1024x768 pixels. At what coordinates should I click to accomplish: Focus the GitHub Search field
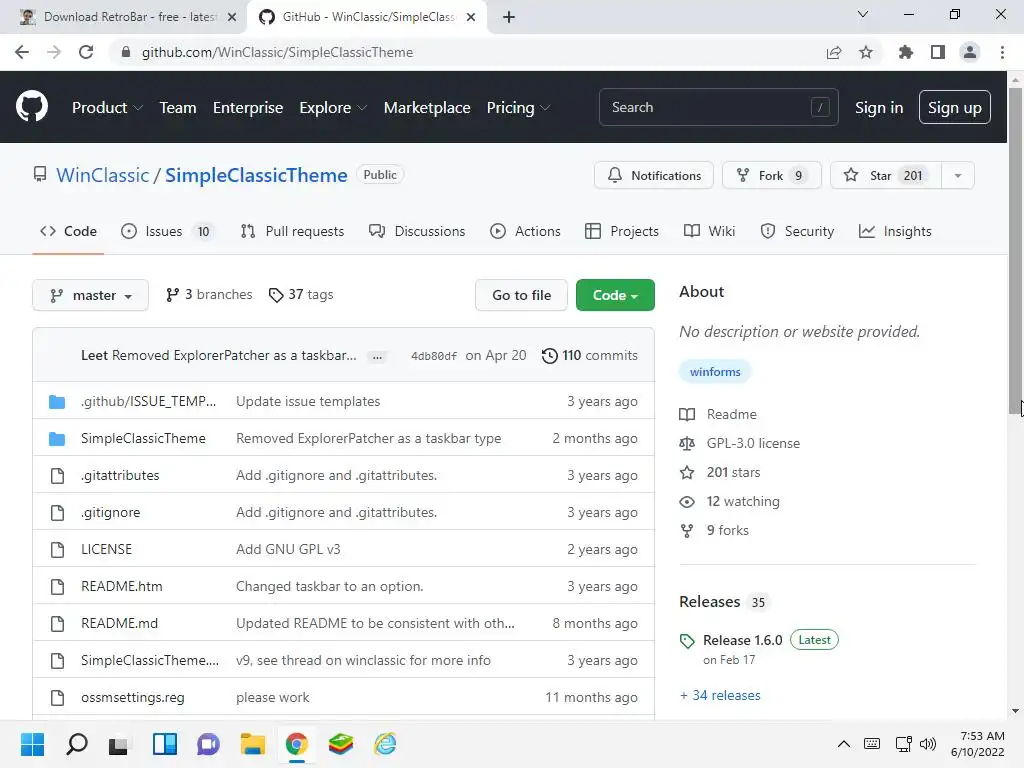718,107
